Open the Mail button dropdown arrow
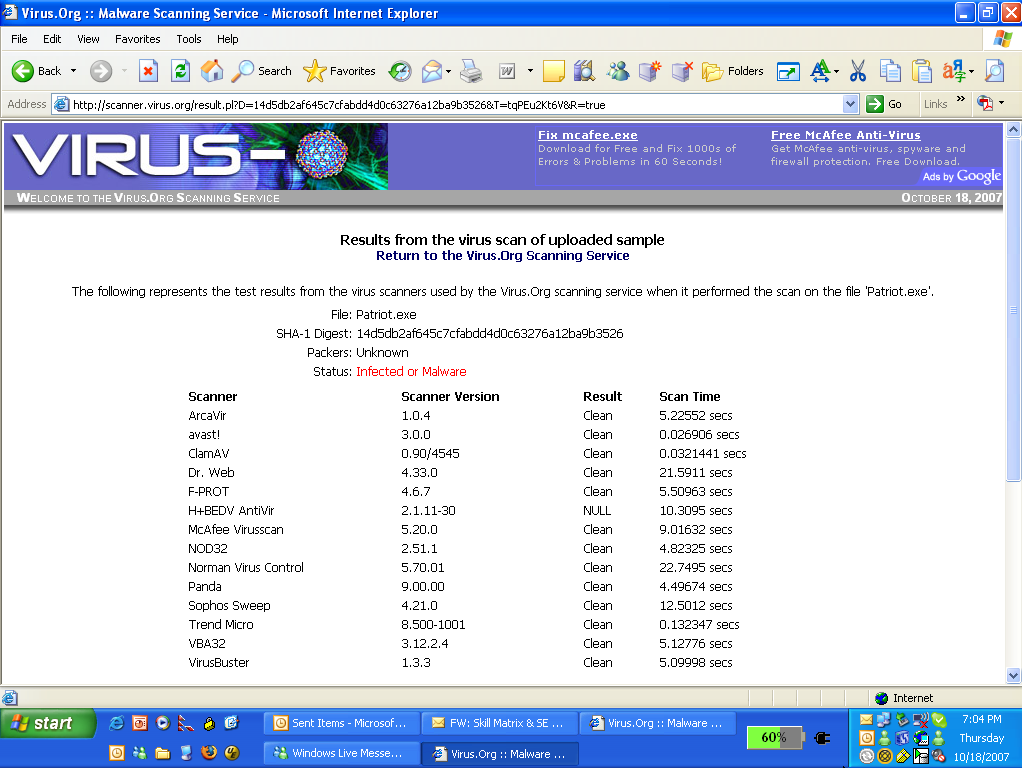The image size is (1022, 768). pos(450,71)
